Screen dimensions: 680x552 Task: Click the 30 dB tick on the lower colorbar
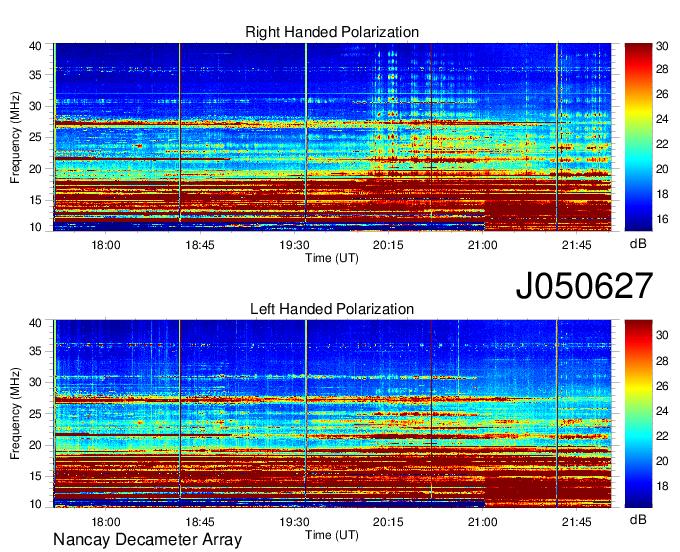click(662, 335)
